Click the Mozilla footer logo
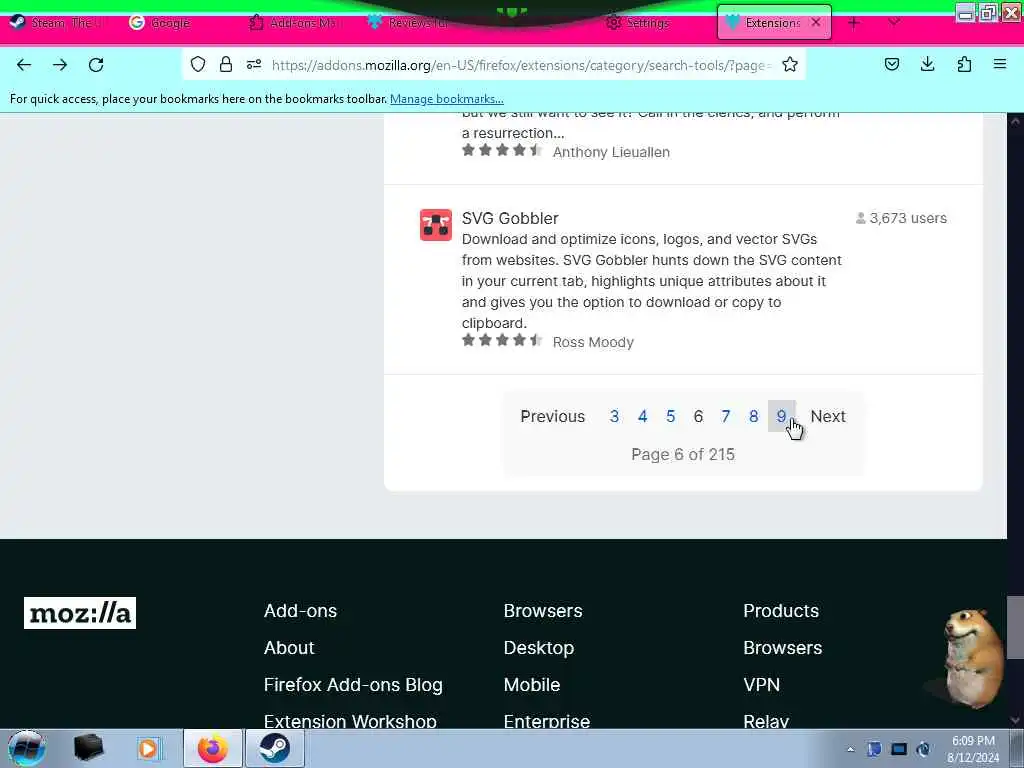The width and height of the screenshot is (1024, 768). click(x=80, y=613)
